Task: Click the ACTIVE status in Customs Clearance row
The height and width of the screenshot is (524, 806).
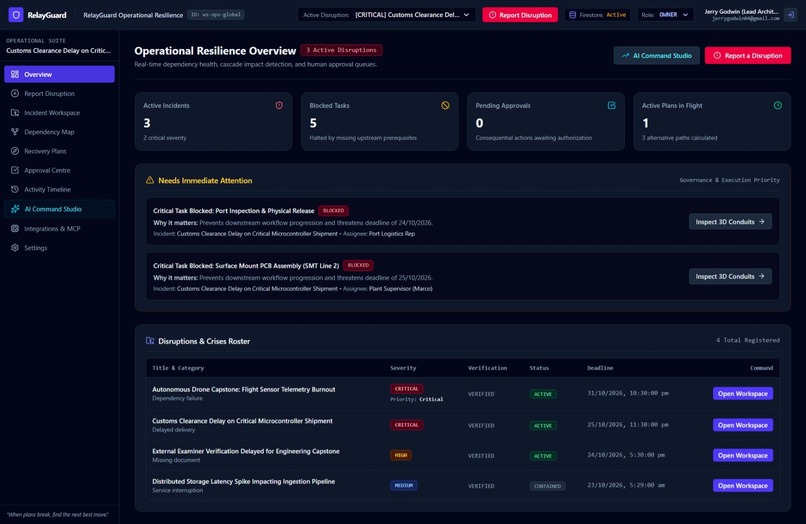Action: pyautogui.click(x=543, y=426)
